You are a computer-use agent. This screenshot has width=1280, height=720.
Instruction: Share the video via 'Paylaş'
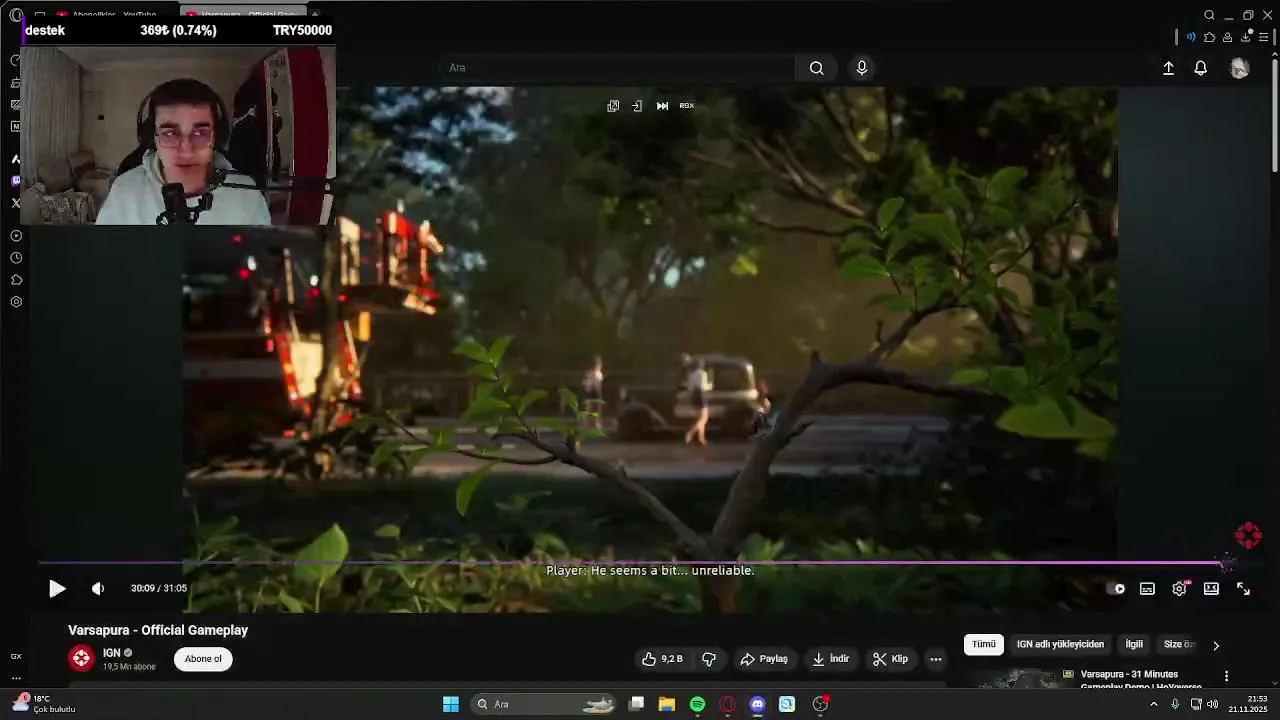pos(764,659)
